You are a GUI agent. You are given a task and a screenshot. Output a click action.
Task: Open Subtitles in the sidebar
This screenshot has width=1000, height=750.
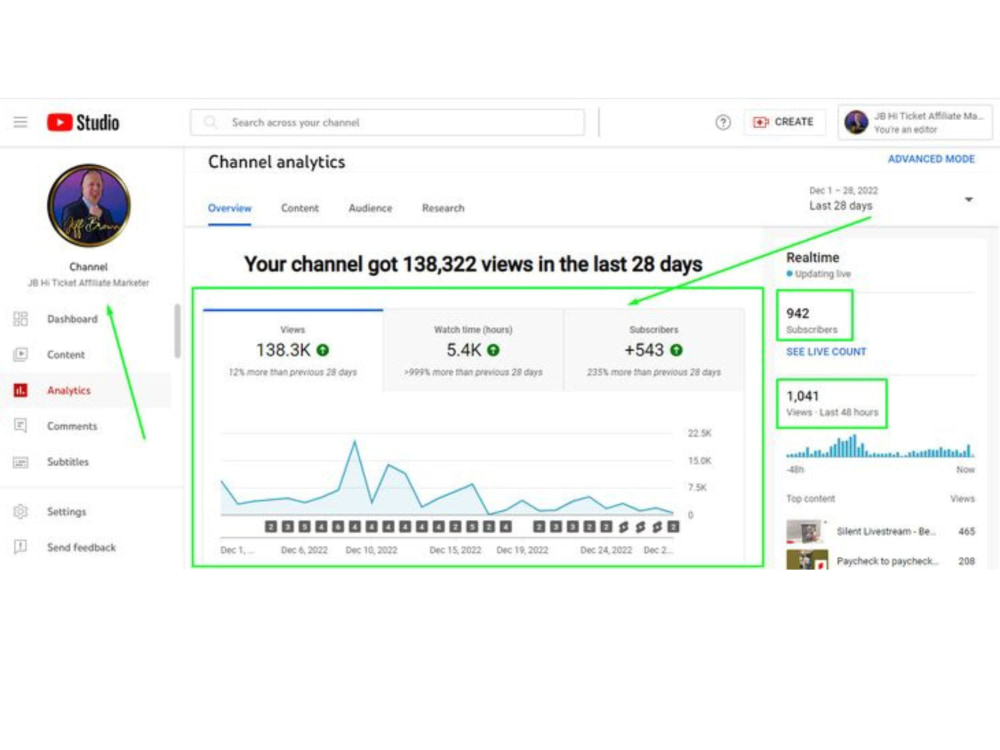tap(68, 462)
